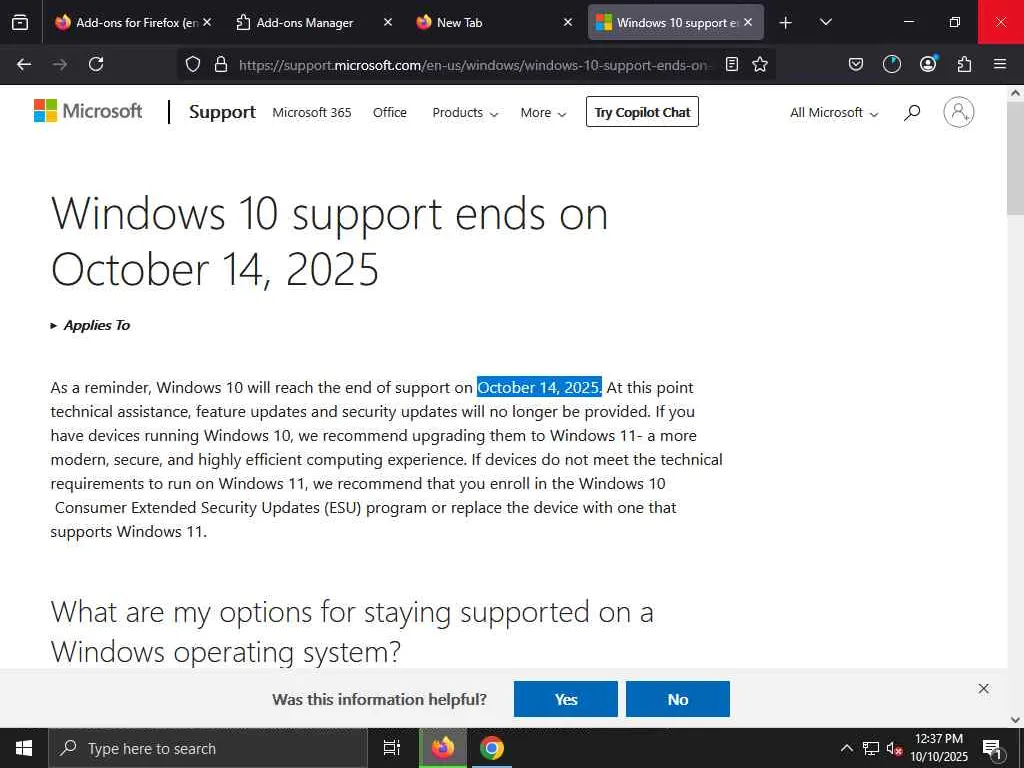The image size is (1024, 768).
Task: Click the address bar URL field
Action: point(475,65)
